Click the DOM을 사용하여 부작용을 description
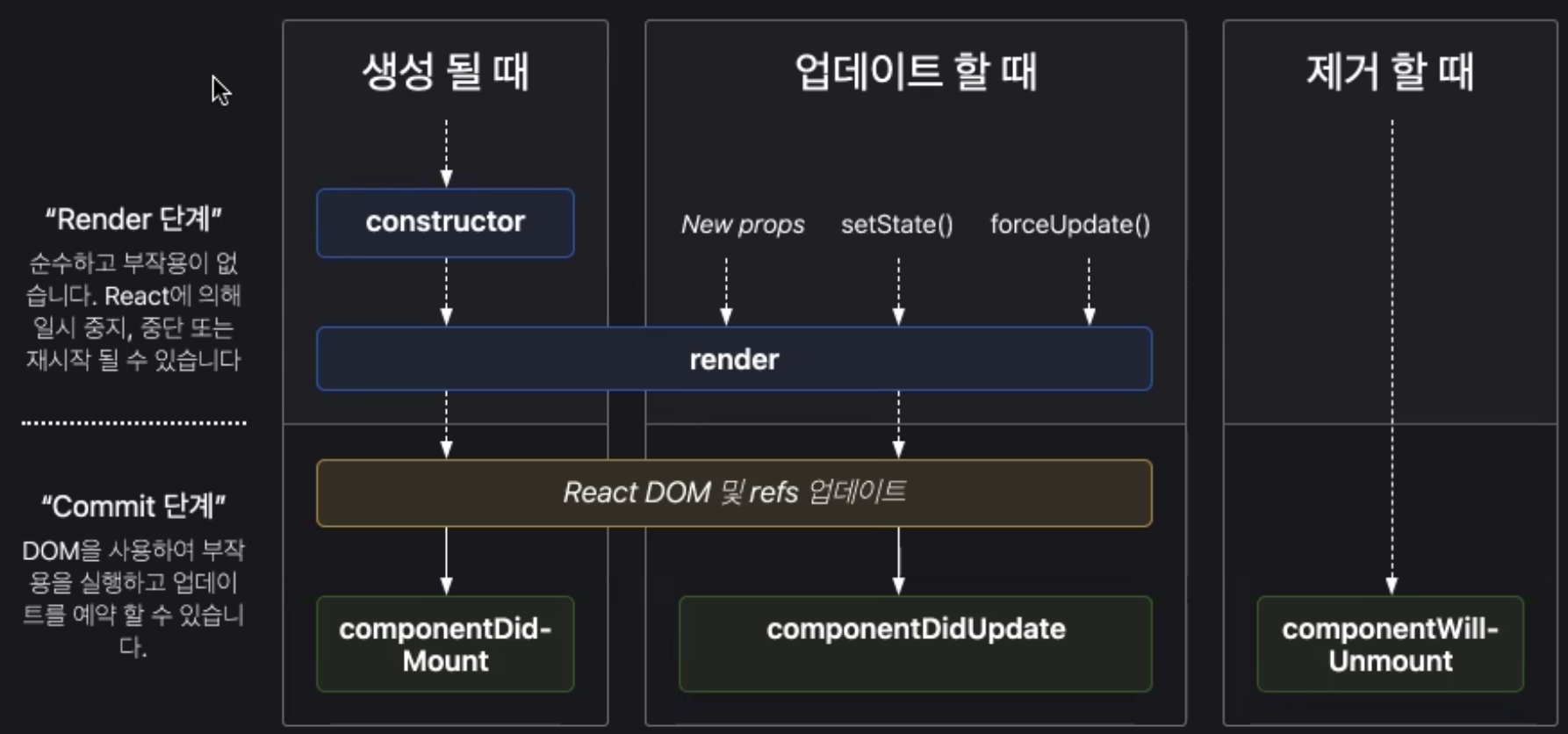Screen dimensions: 1568x734 click(133, 599)
